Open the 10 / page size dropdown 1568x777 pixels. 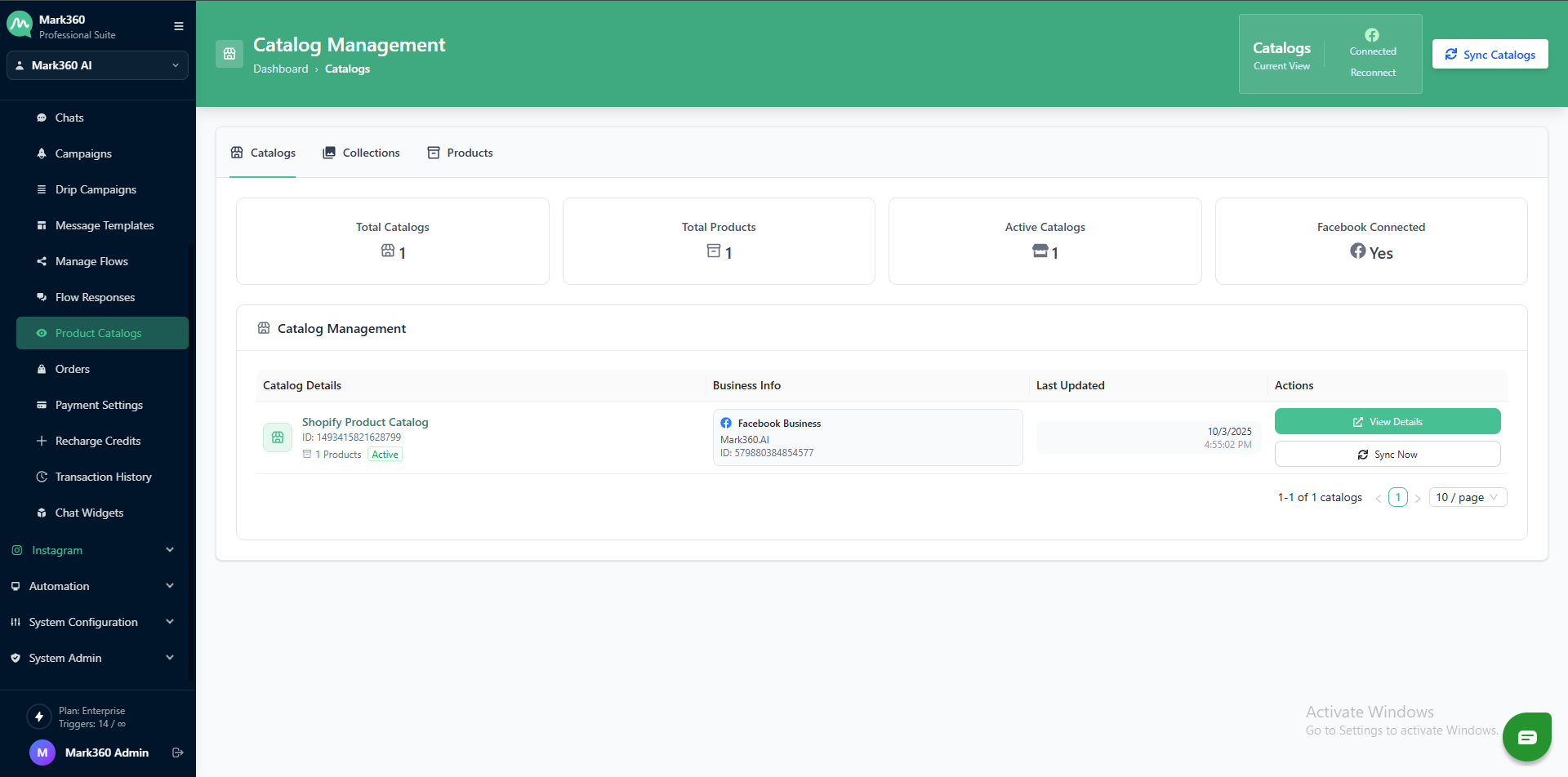pos(1467,497)
